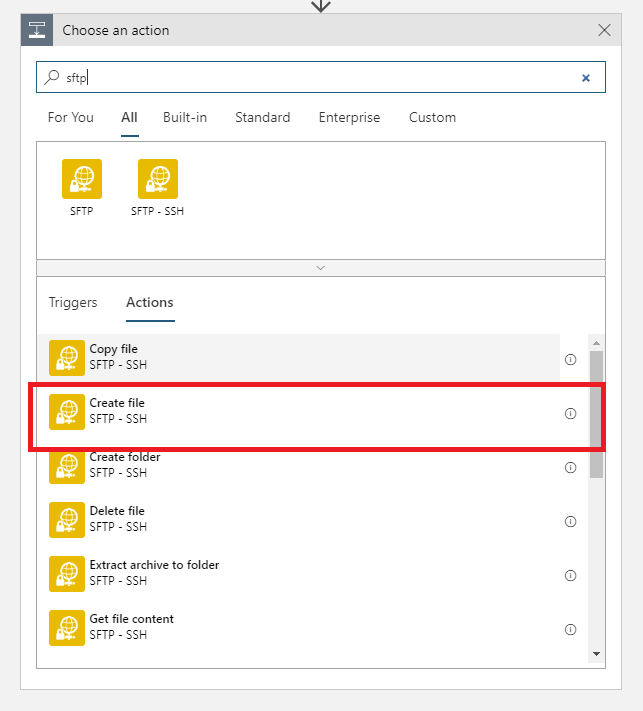Show info for Extract archive to folder
643x711 pixels.
tap(570, 575)
